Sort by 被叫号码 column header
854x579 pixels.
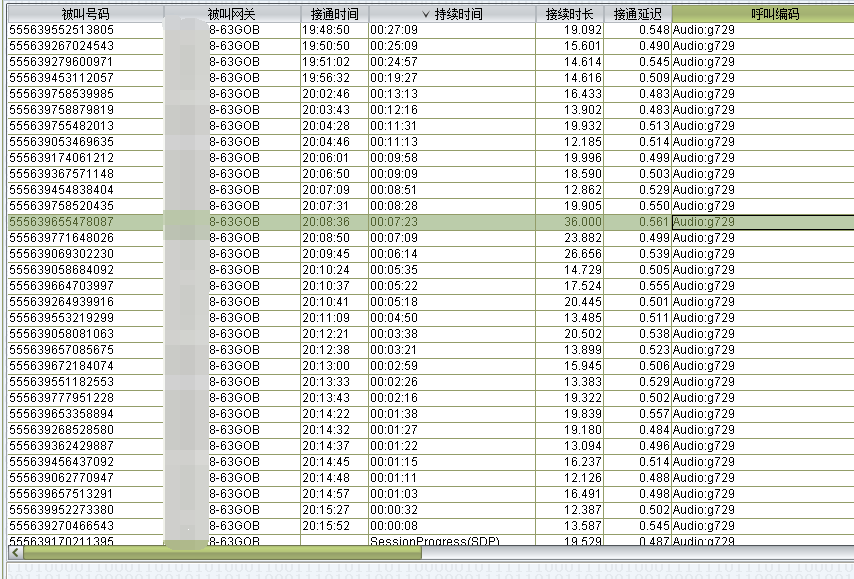86,14
